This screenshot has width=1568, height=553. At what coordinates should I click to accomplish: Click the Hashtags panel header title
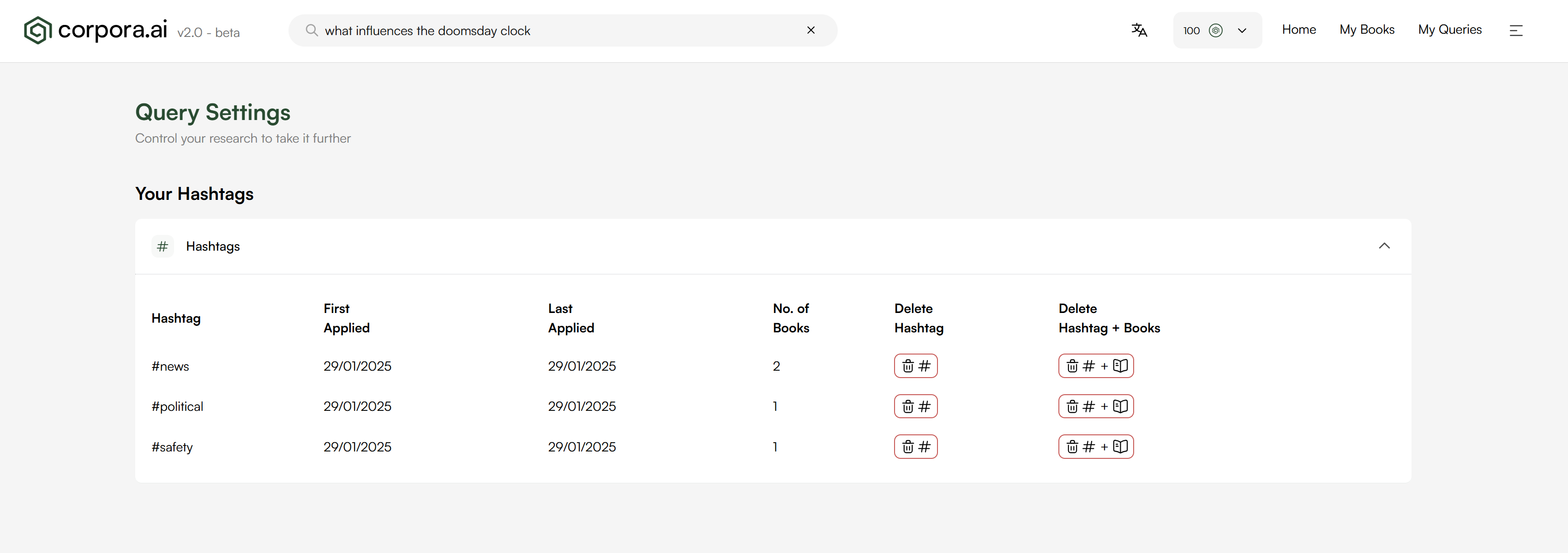[213, 246]
